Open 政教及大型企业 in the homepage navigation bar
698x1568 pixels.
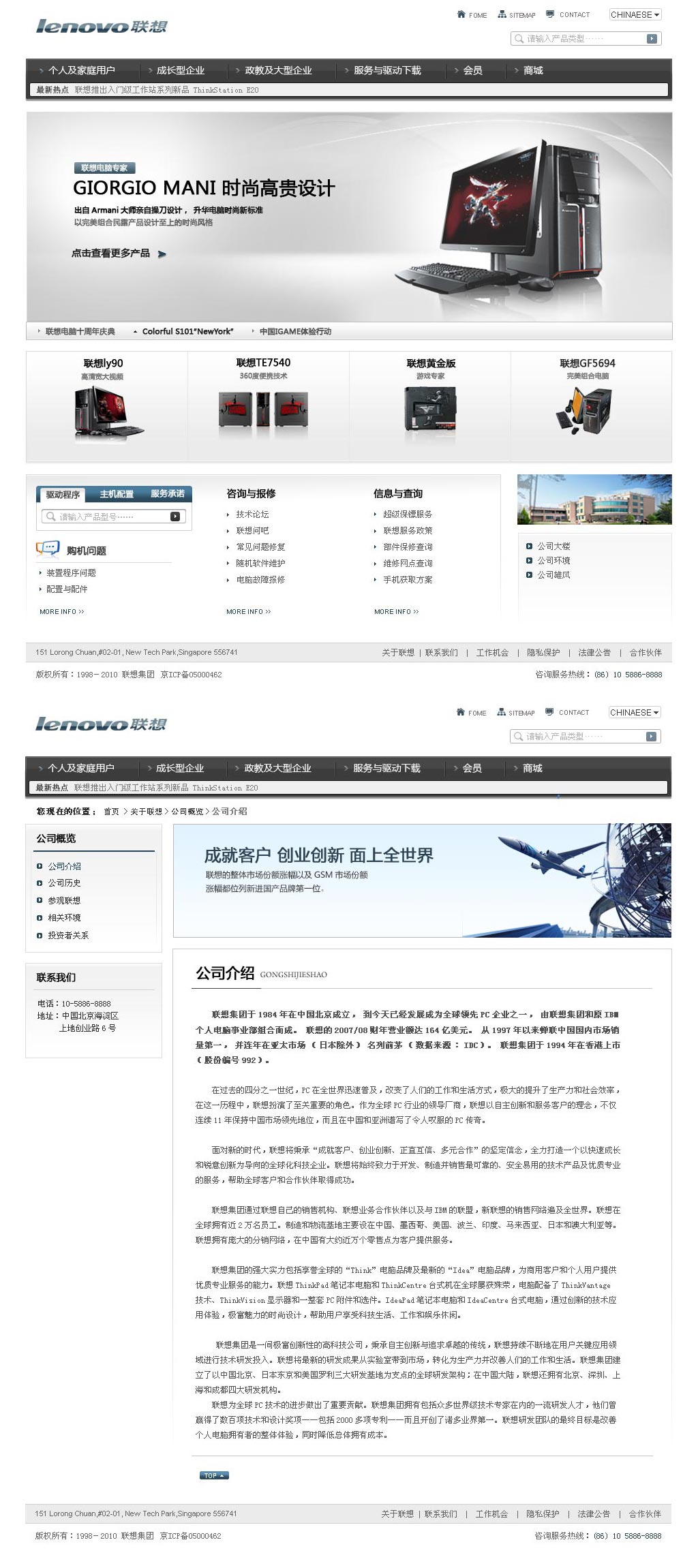pyautogui.click(x=278, y=70)
